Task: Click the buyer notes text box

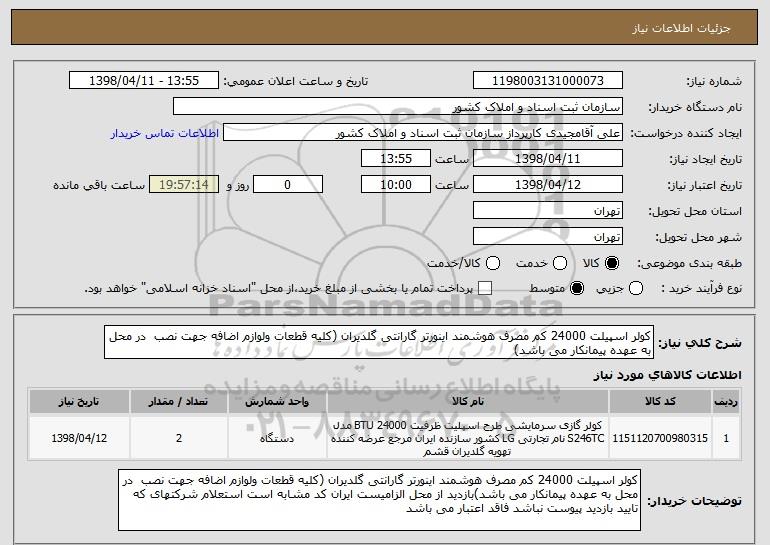Action: [x=379, y=500]
